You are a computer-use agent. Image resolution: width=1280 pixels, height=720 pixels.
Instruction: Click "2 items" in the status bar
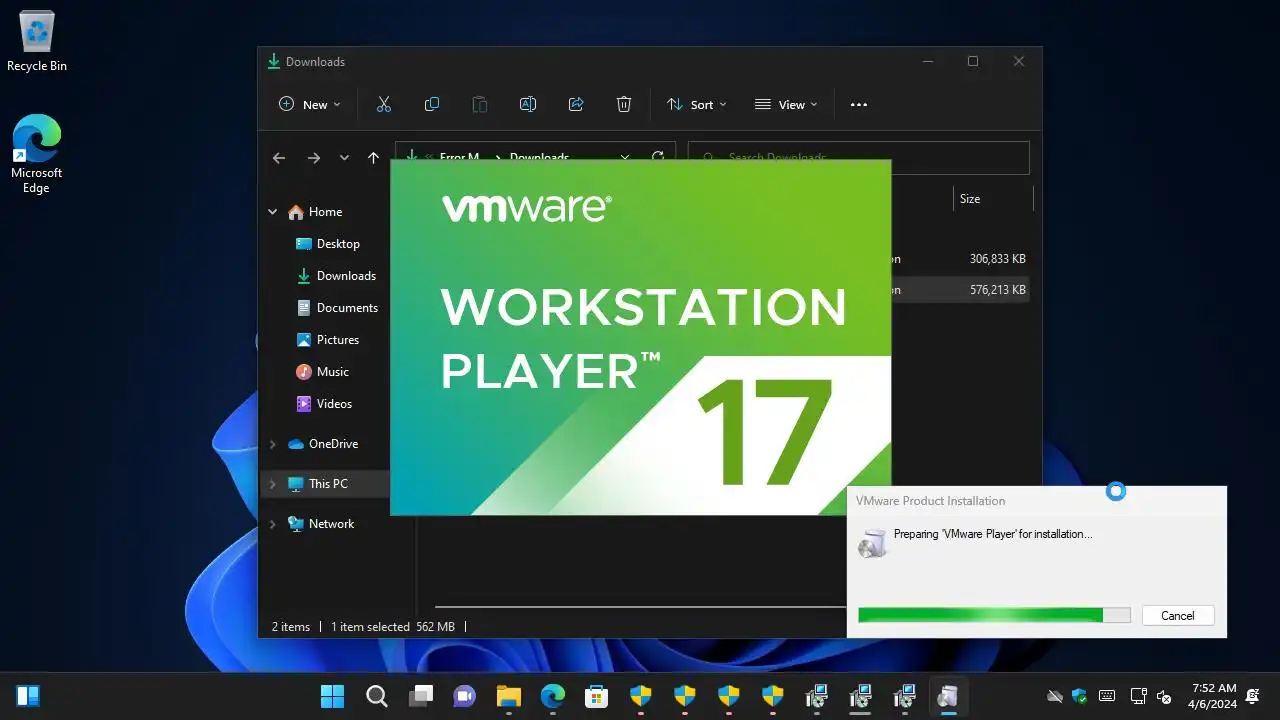[291, 627]
